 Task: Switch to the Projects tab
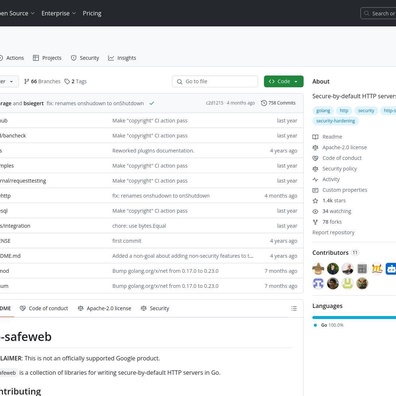pos(47,58)
